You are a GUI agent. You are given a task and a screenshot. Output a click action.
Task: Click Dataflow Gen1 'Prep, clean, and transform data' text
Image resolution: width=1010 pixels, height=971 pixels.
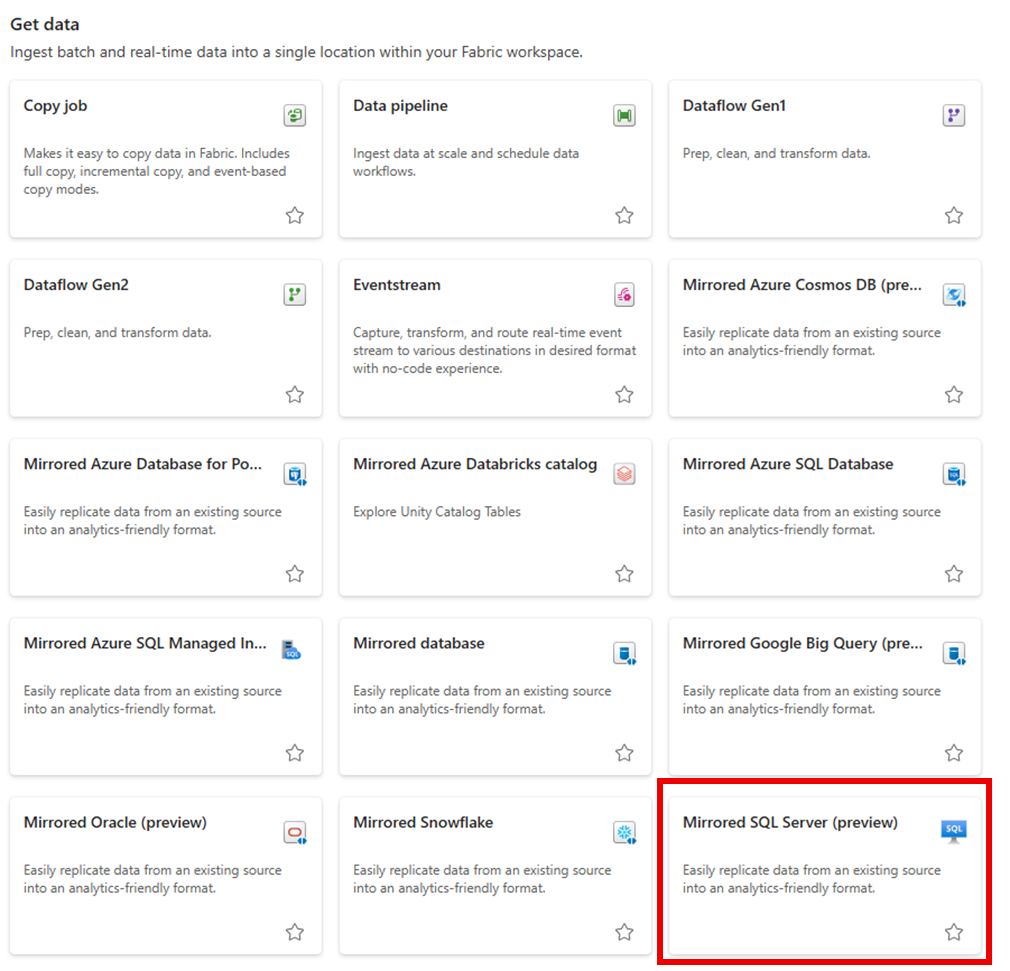click(x=776, y=153)
